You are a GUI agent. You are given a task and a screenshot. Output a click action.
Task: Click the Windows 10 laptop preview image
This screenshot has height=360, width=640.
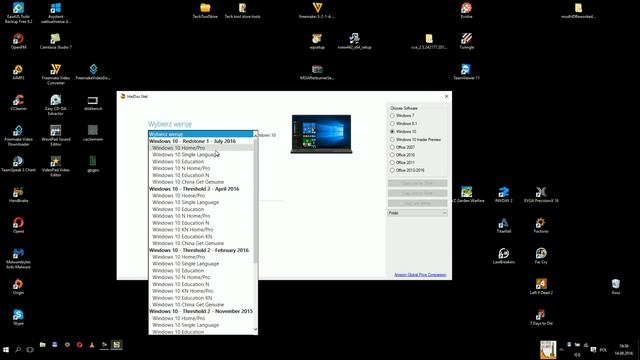click(x=321, y=134)
